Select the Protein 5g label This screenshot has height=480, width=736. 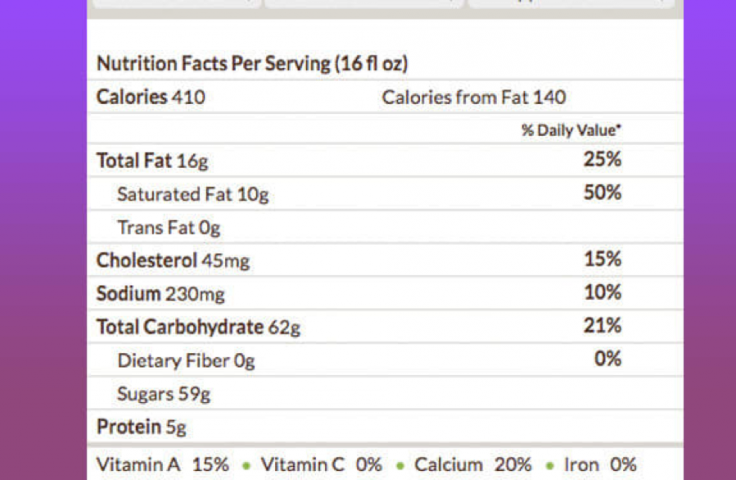(141, 427)
